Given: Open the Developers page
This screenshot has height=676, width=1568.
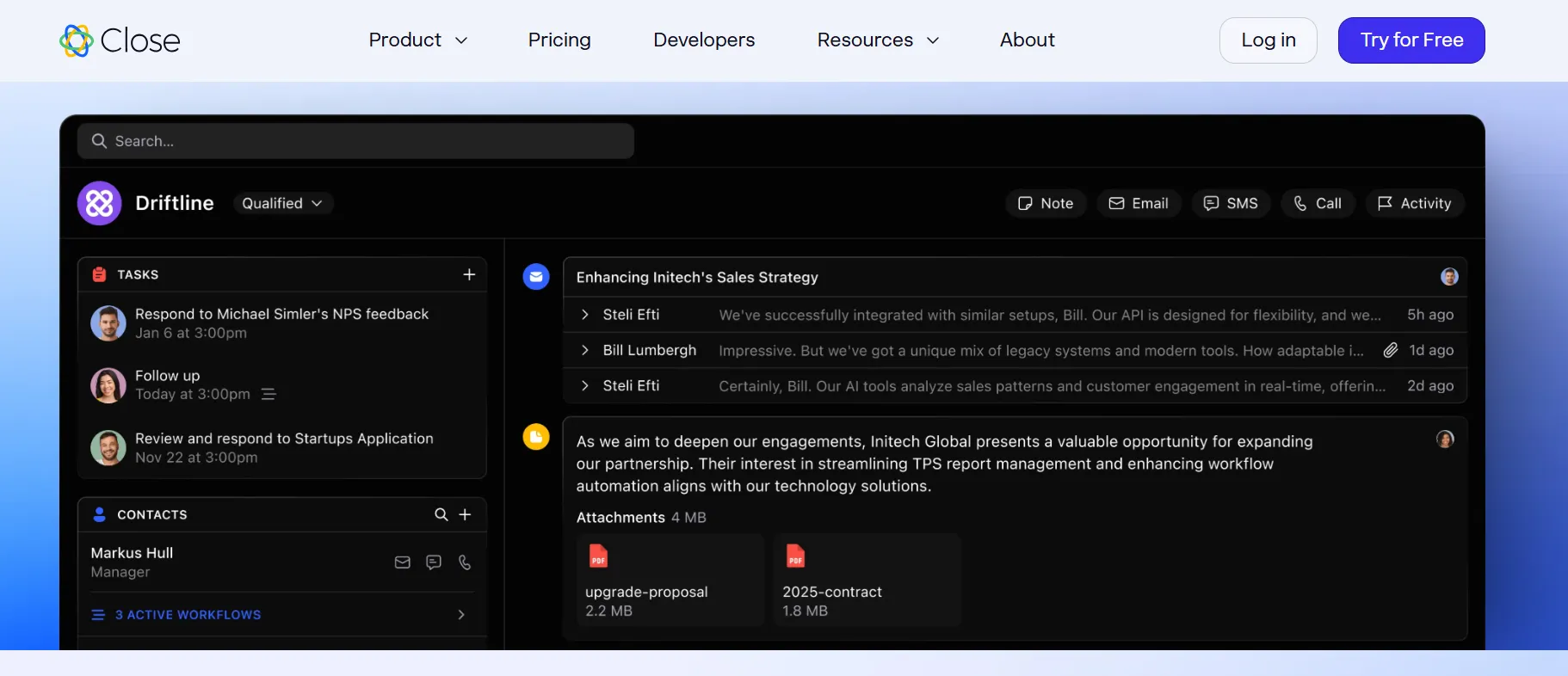Looking at the screenshot, I should point(704,40).
